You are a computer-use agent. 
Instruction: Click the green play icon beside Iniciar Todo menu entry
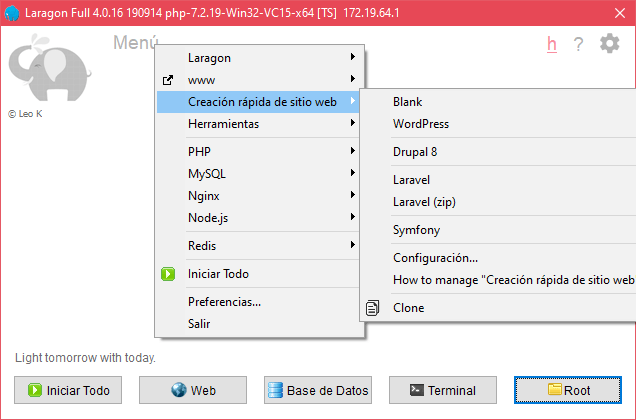tap(168, 274)
